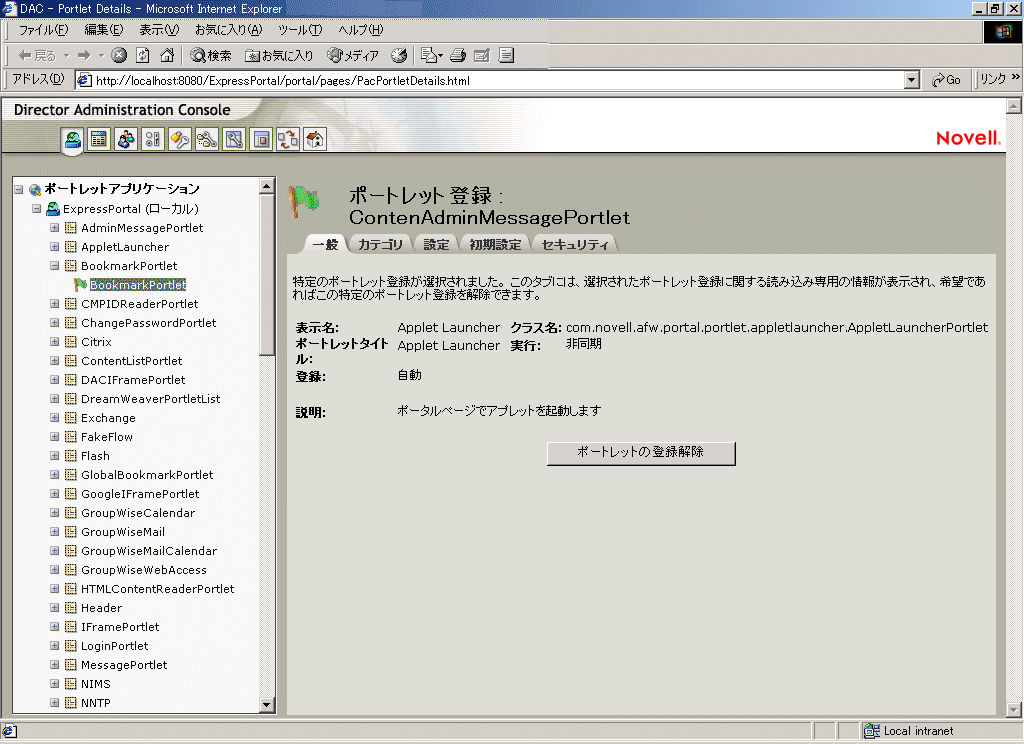This screenshot has height=744, width=1024.
Task: Go to the browser Home page icon
Action: (x=167, y=56)
